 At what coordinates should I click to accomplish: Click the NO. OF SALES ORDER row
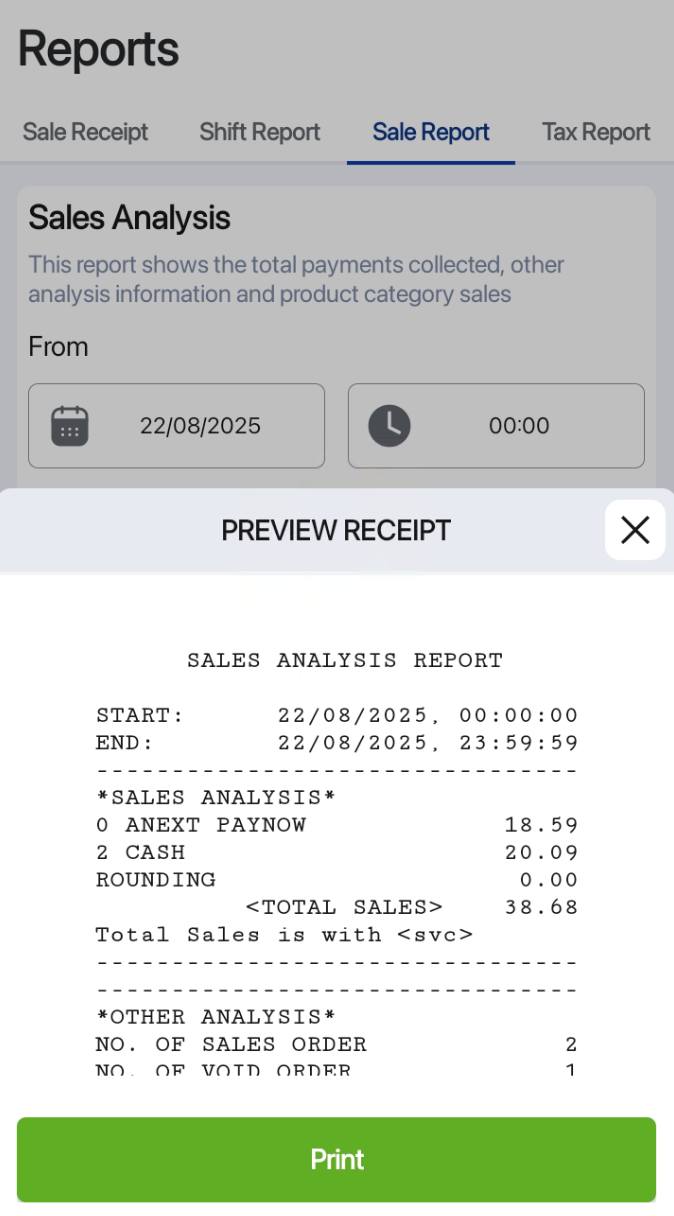pyautogui.click(x=336, y=1045)
